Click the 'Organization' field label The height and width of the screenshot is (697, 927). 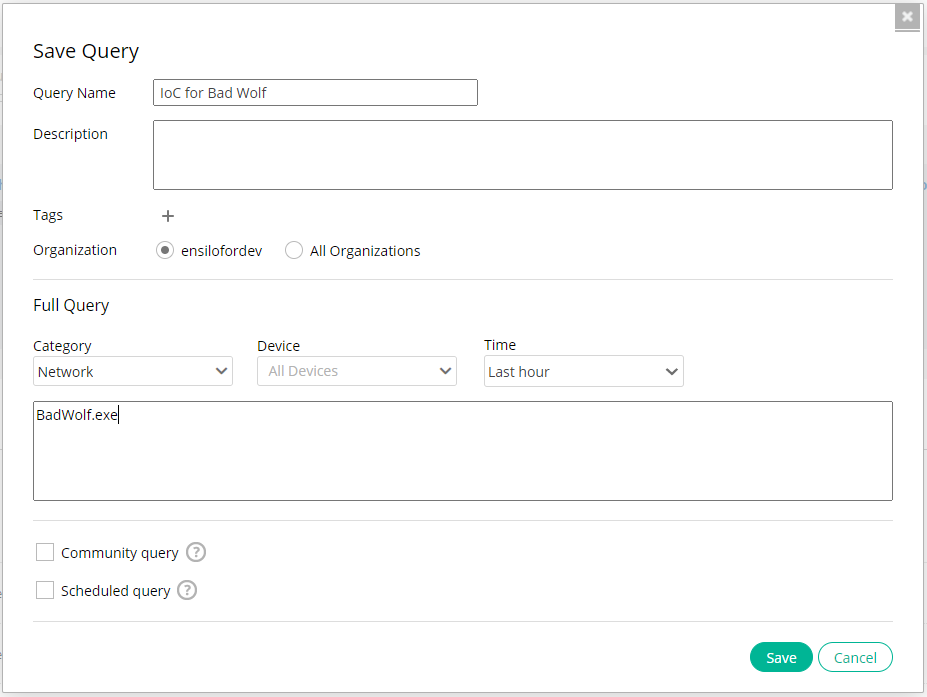75,250
